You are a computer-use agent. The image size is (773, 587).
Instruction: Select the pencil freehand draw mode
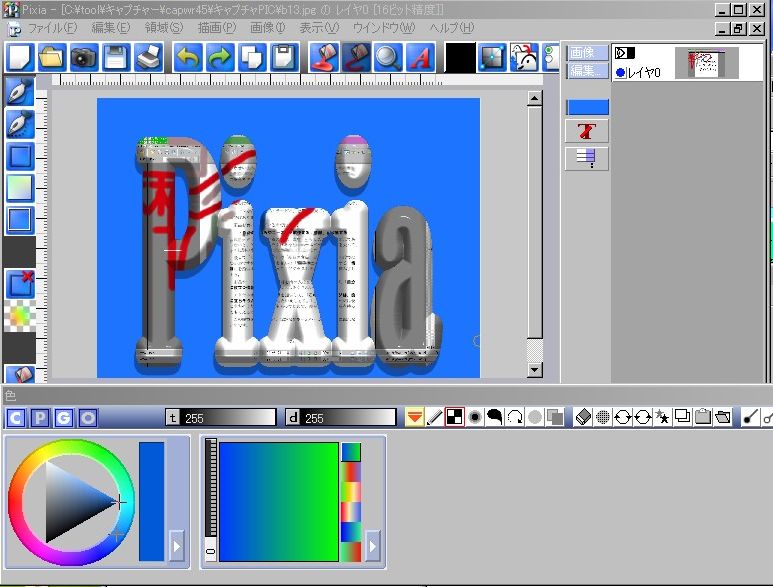(x=435, y=417)
